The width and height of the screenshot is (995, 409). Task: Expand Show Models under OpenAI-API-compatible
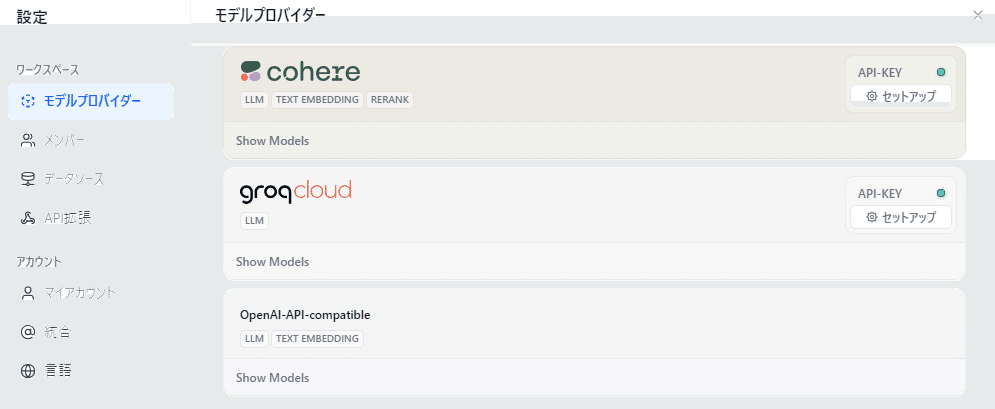point(272,378)
